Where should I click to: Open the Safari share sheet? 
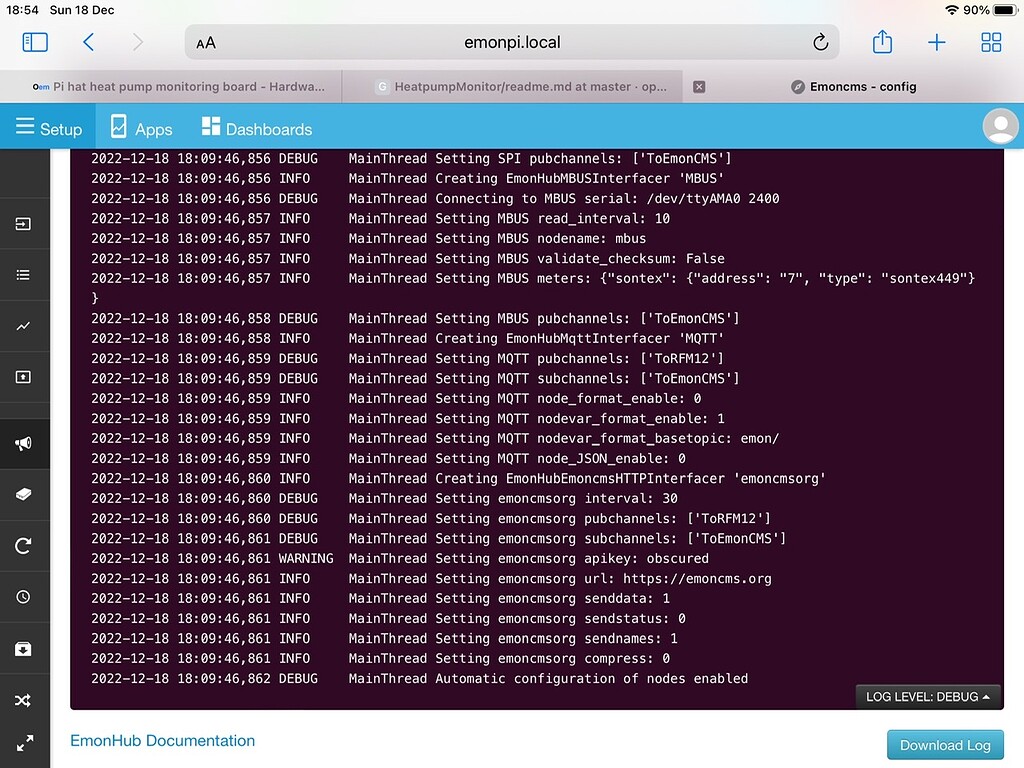click(x=882, y=41)
